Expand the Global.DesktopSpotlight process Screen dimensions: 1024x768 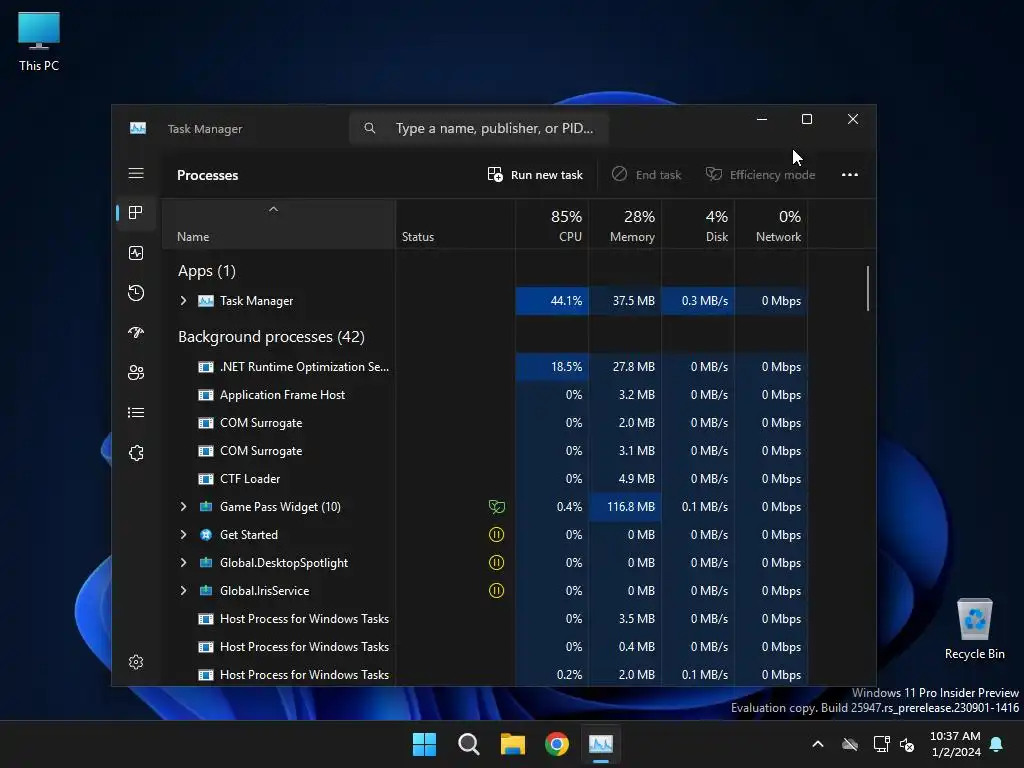pos(184,563)
